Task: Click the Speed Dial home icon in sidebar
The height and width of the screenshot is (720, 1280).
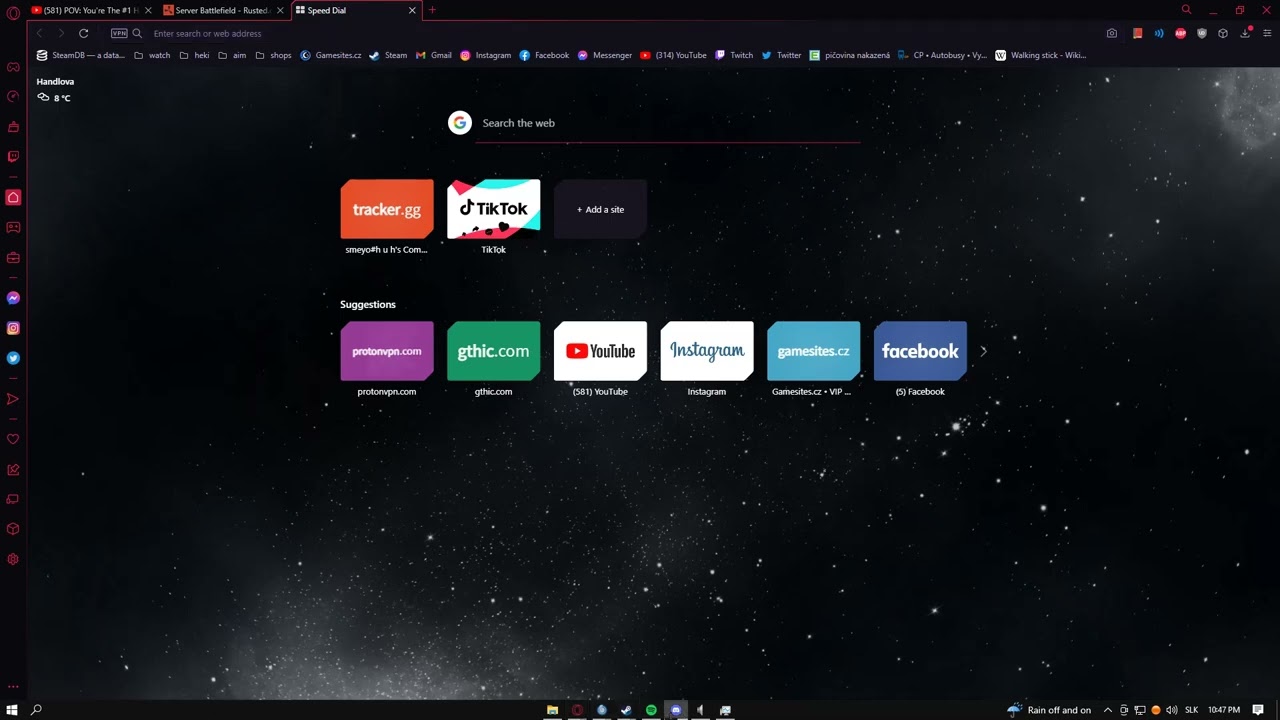Action: coord(13,197)
